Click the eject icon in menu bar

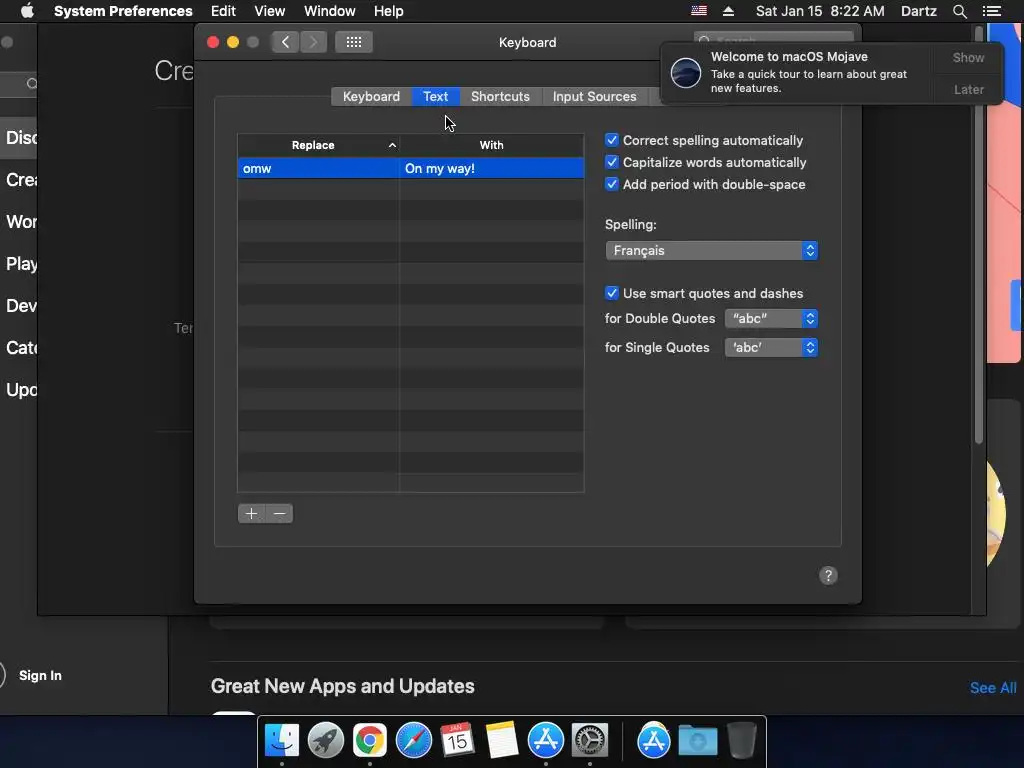[x=728, y=11]
